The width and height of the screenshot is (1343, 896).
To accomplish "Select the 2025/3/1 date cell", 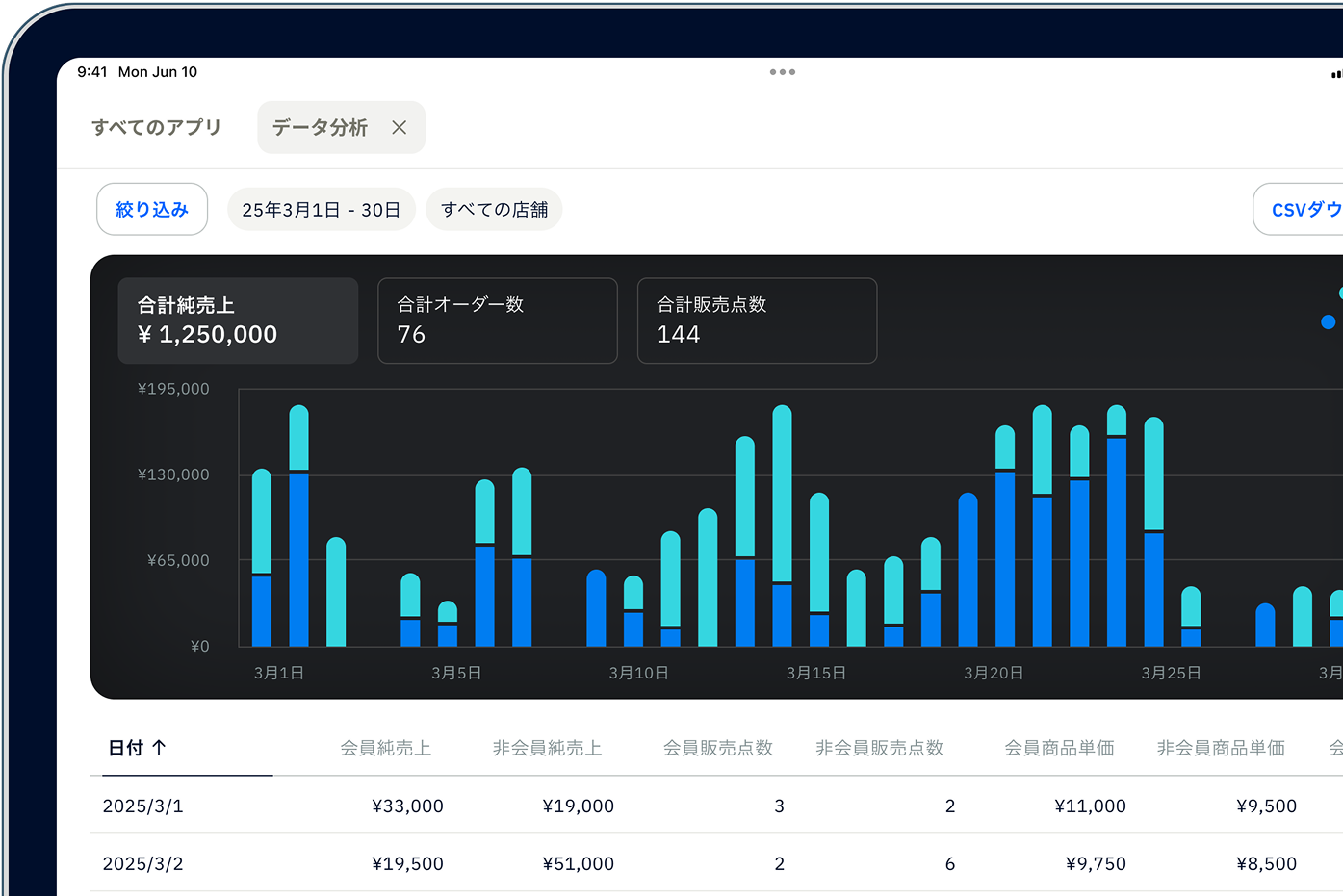I will coord(143,806).
